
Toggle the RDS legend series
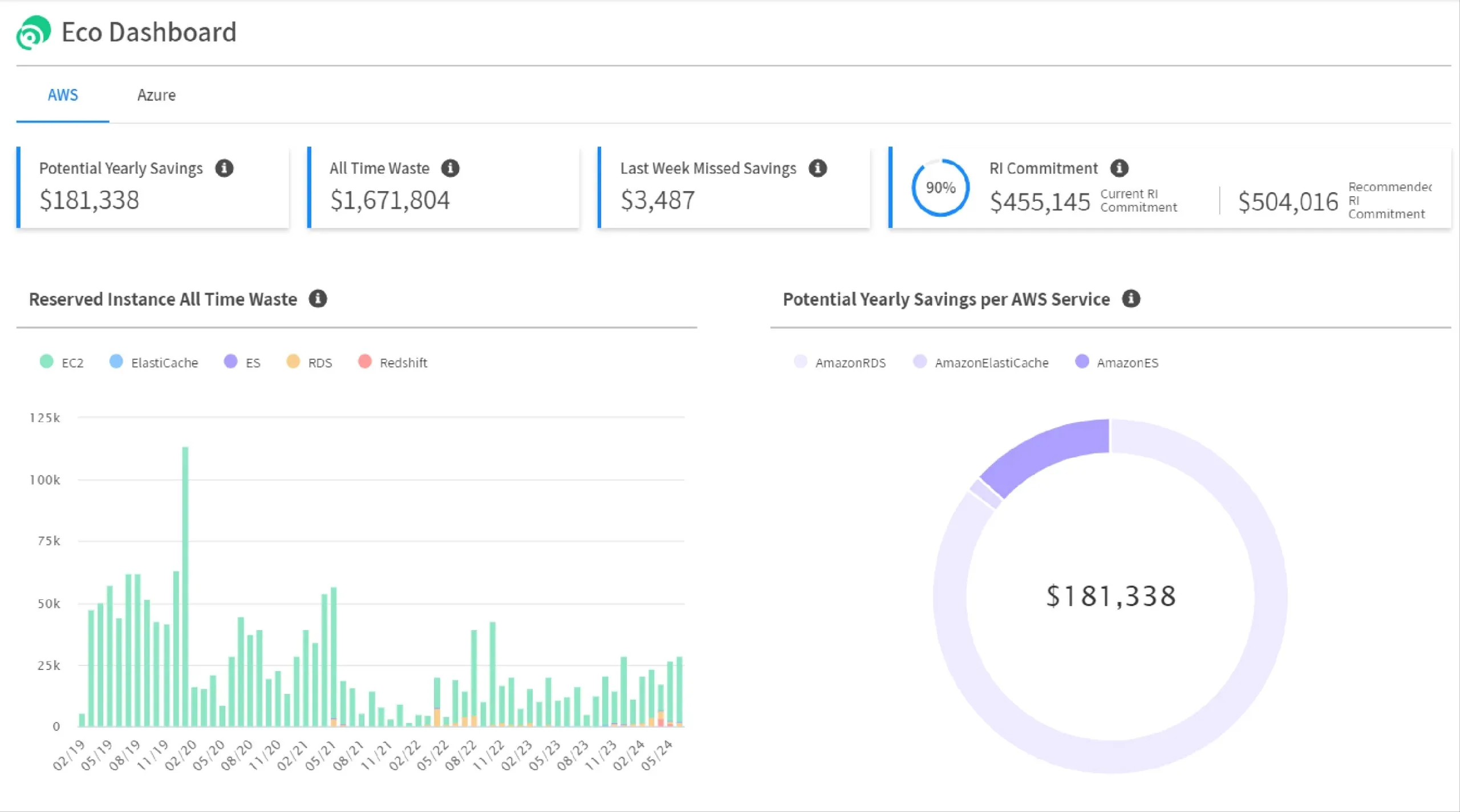[x=309, y=362]
